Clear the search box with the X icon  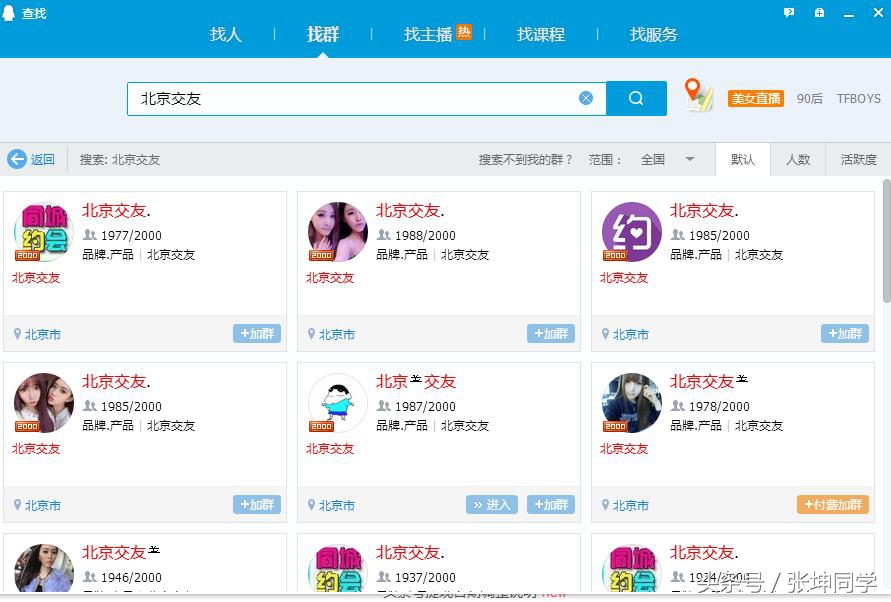tap(586, 97)
